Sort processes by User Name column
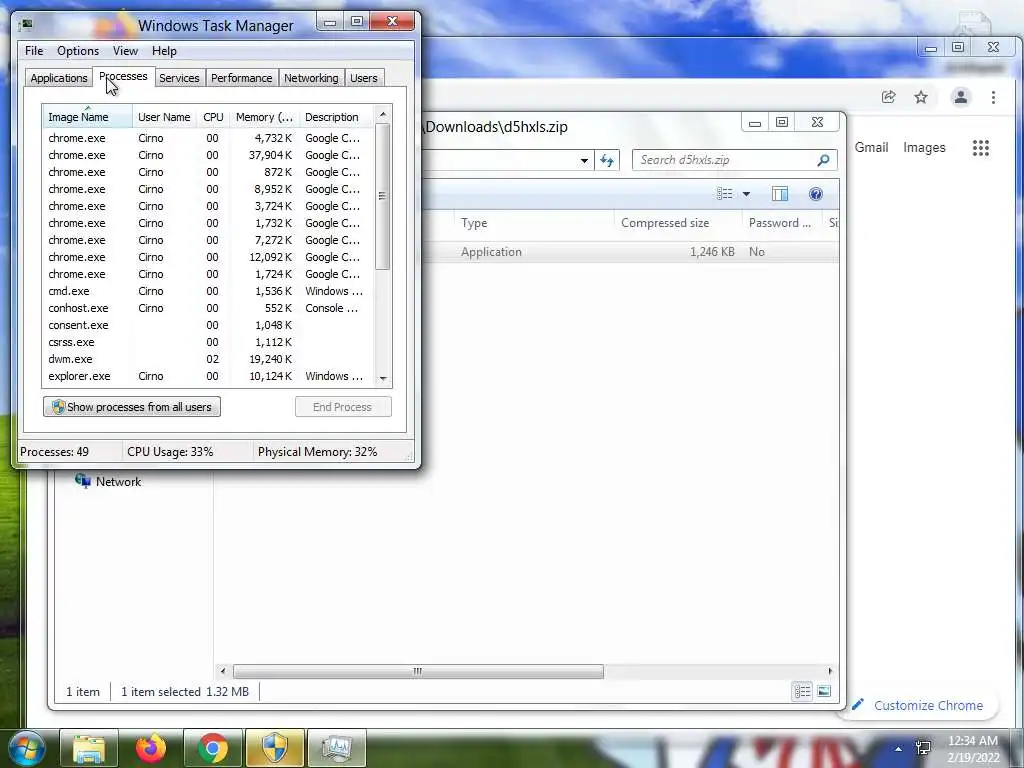The width and height of the screenshot is (1024, 768). tap(164, 117)
